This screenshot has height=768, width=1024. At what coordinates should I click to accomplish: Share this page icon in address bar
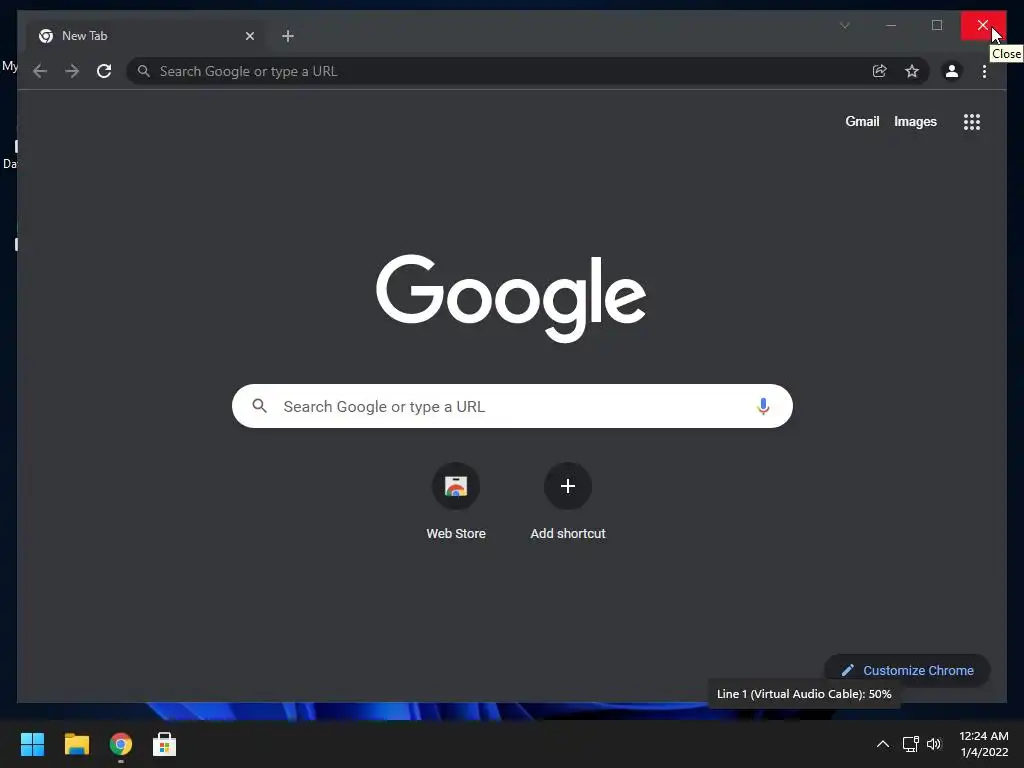tap(880, 71)
